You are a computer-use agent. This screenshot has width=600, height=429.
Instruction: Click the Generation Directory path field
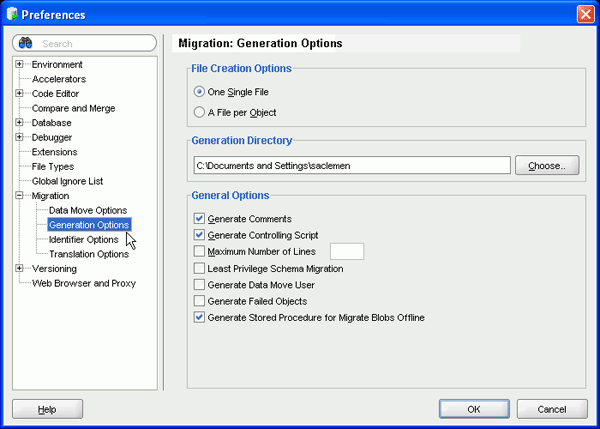[352, 165]
